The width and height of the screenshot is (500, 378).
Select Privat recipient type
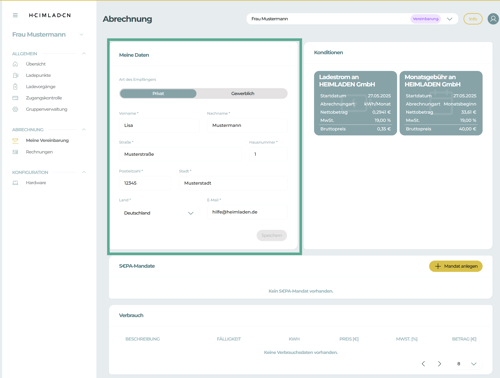(158, 94)
